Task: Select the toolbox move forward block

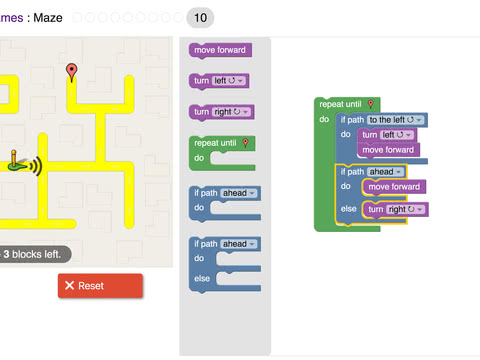Action: 220,50
